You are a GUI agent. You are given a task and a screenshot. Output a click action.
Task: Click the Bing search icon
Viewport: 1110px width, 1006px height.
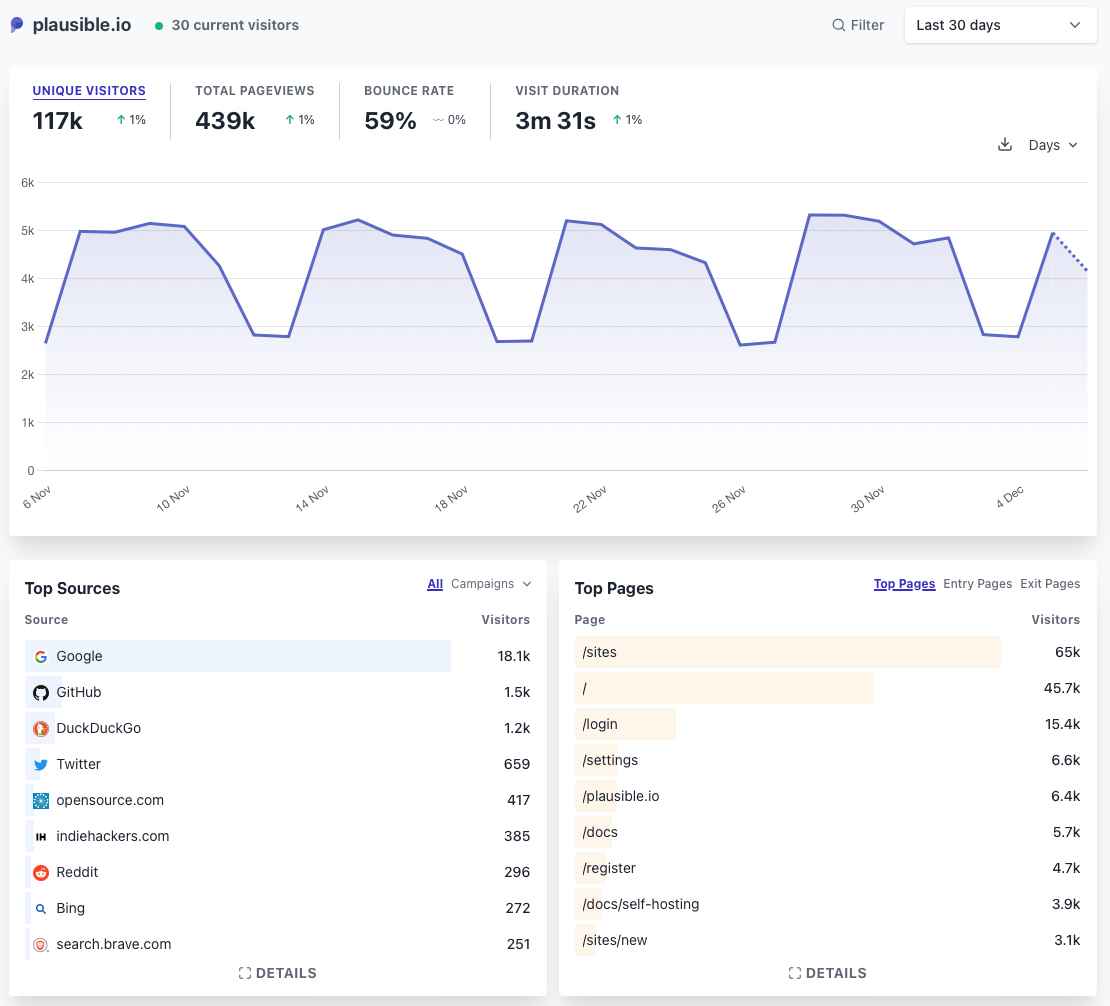point(41,909)
